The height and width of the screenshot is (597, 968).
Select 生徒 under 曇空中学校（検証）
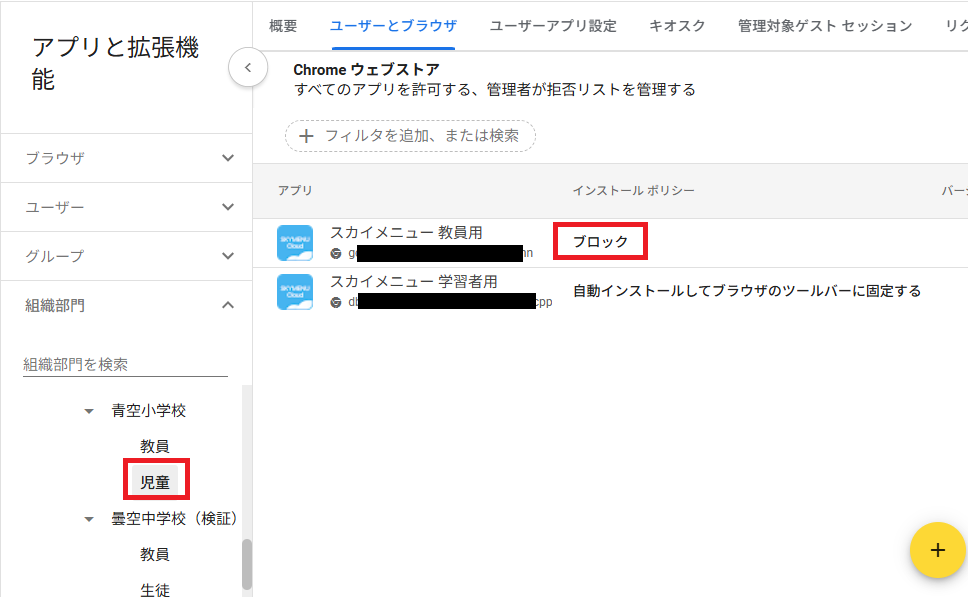coord(155,589)
